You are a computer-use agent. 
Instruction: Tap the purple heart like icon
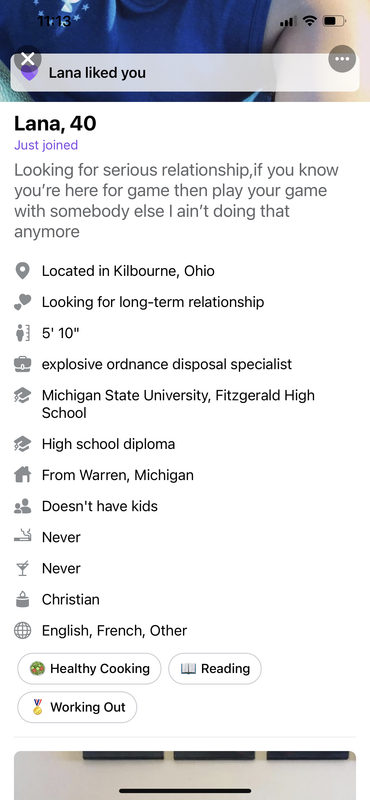point(29,74)
